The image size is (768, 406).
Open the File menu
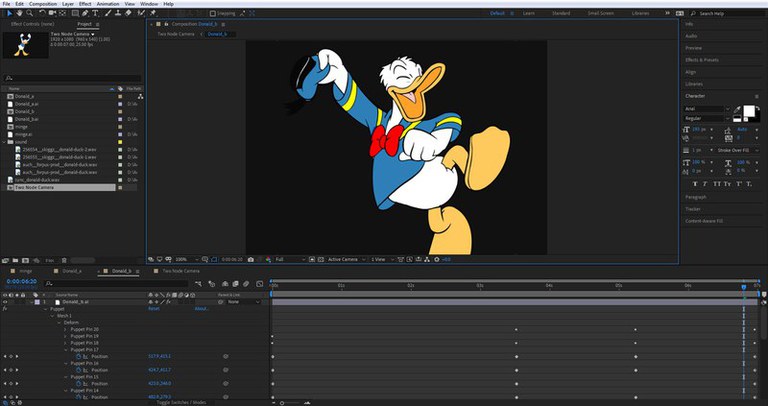[x=6, y=4]
